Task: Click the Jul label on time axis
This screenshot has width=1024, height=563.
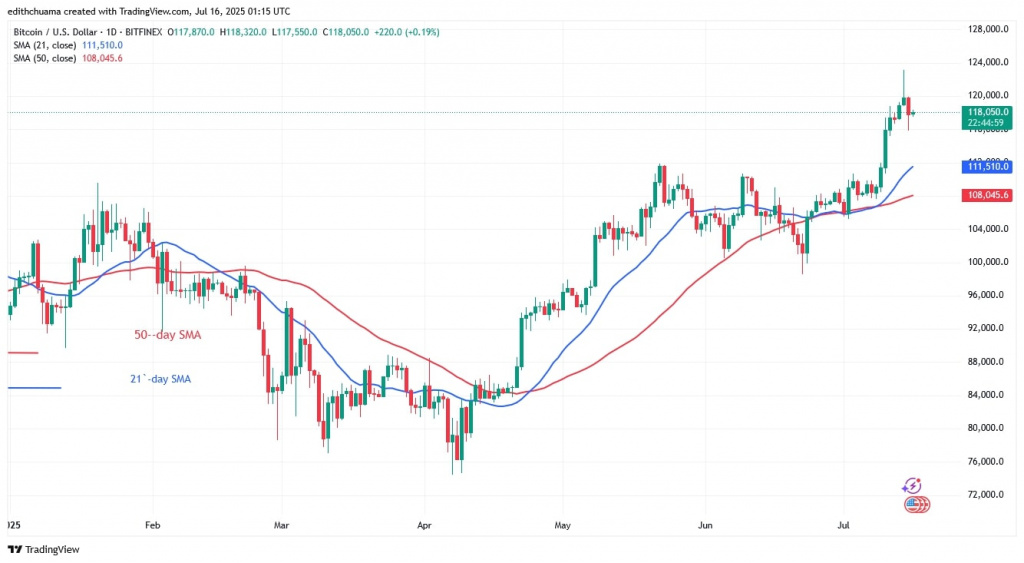Action: pos(841,523)
